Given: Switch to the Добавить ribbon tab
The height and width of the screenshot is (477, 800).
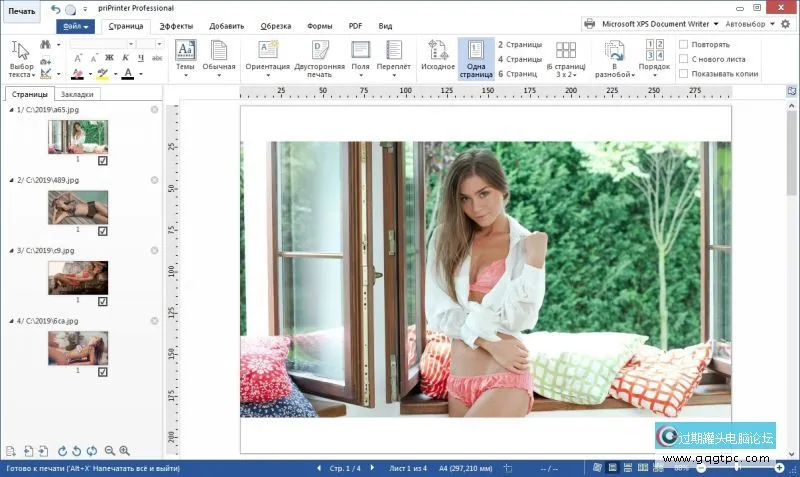Looking at the screenshot, I should point(227,26).
